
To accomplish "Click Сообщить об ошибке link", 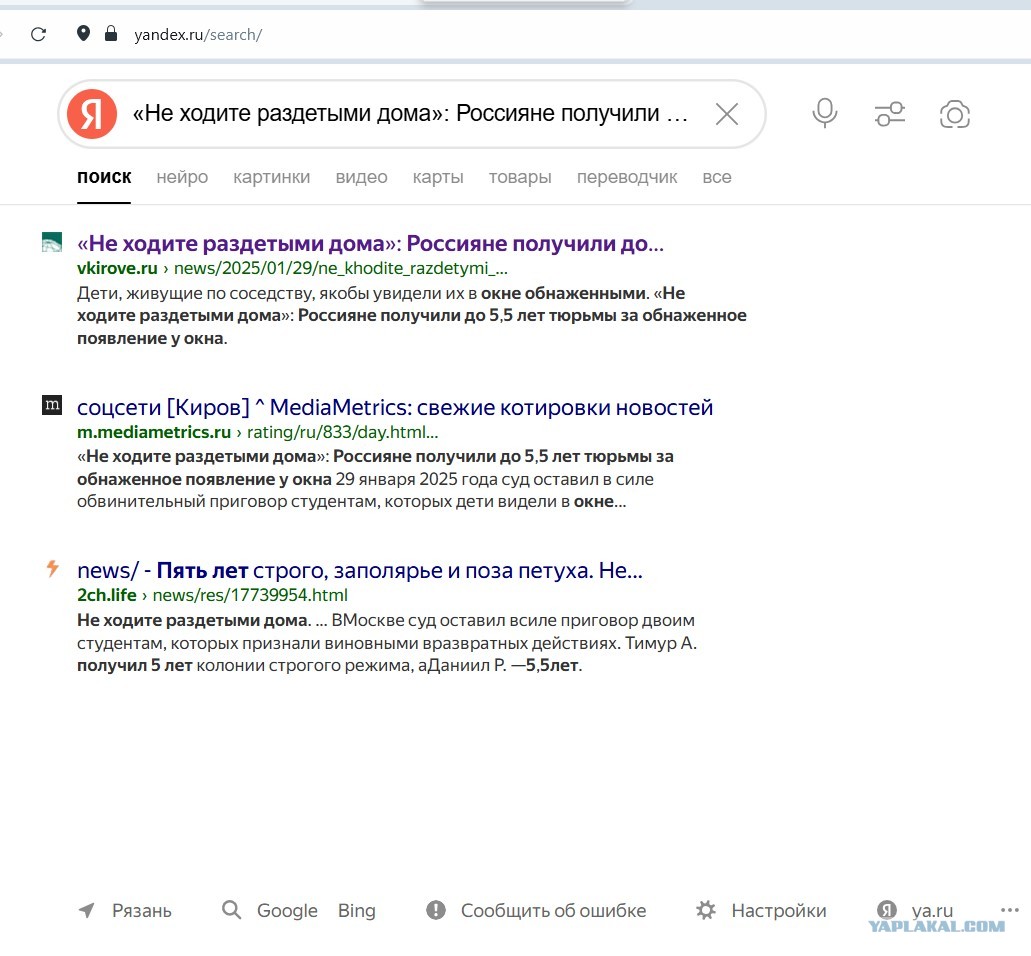I will coord(554,911).
